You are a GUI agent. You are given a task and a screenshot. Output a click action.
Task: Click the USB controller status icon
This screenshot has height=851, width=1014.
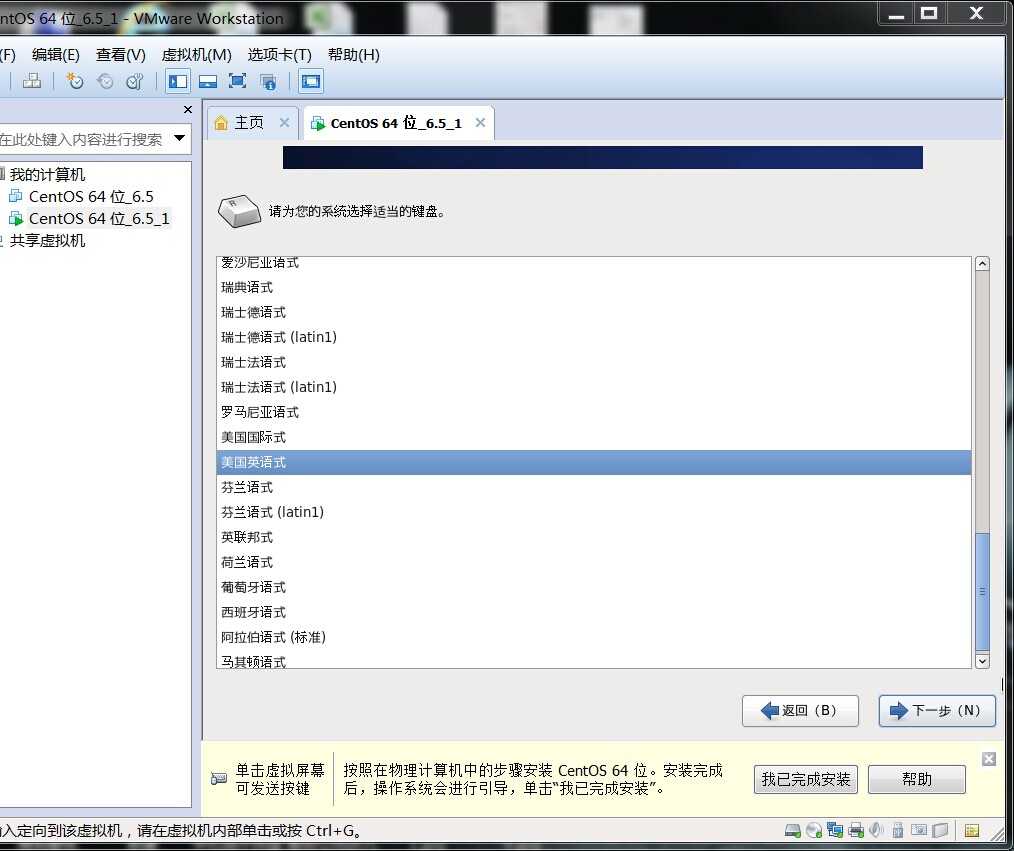coord(898,830)
